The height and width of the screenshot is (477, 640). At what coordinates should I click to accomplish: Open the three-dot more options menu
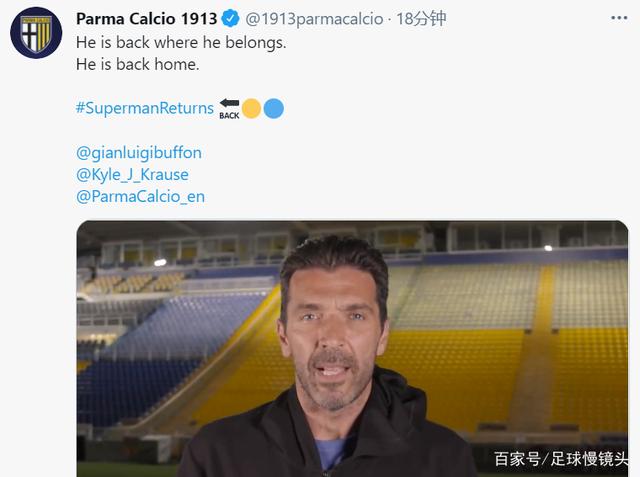(x=619, y=18)
